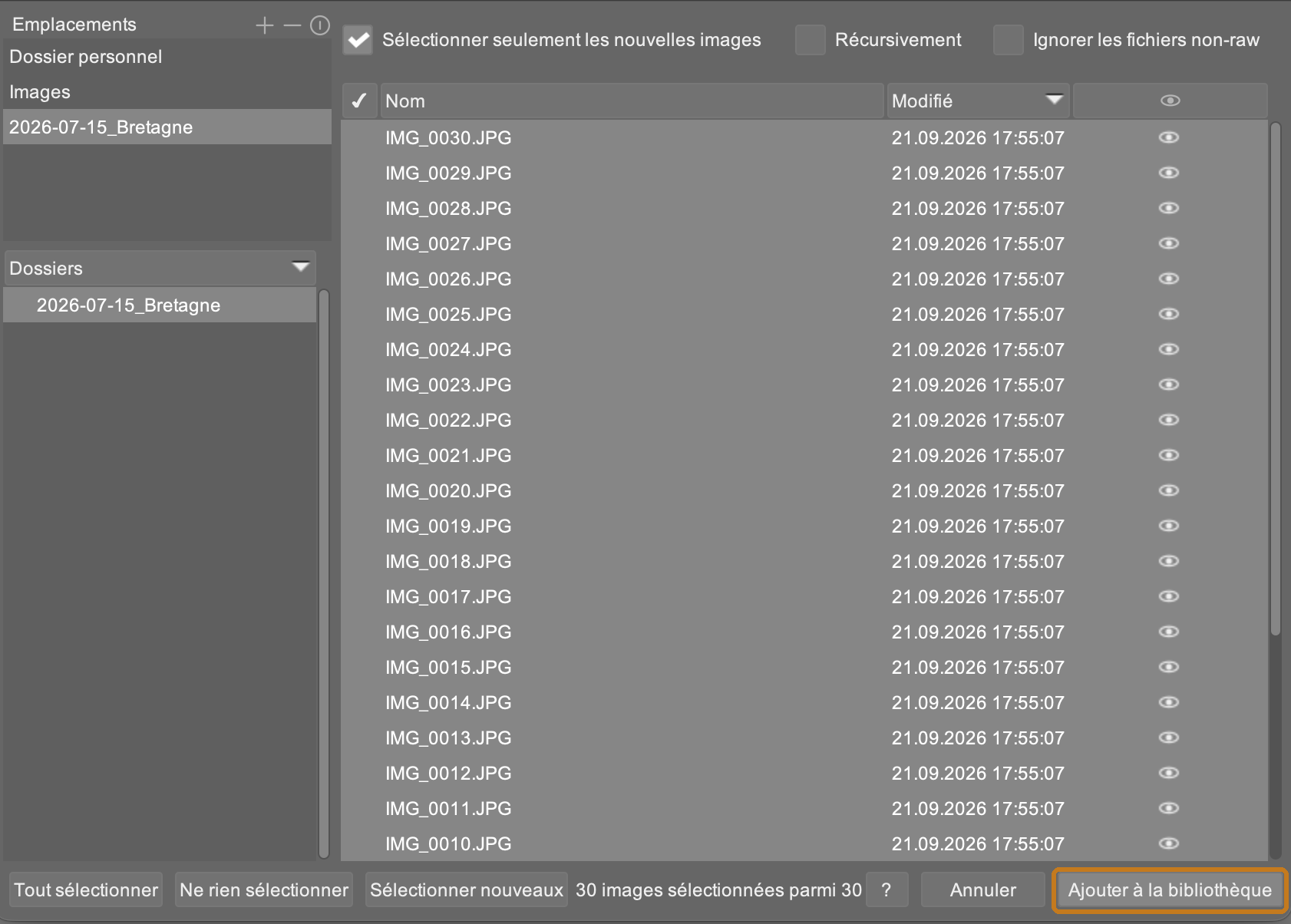Preview IMG_0025.JPG with its eye icon
Viewport: 1291px width, 924px height.
pos(1169,314)
